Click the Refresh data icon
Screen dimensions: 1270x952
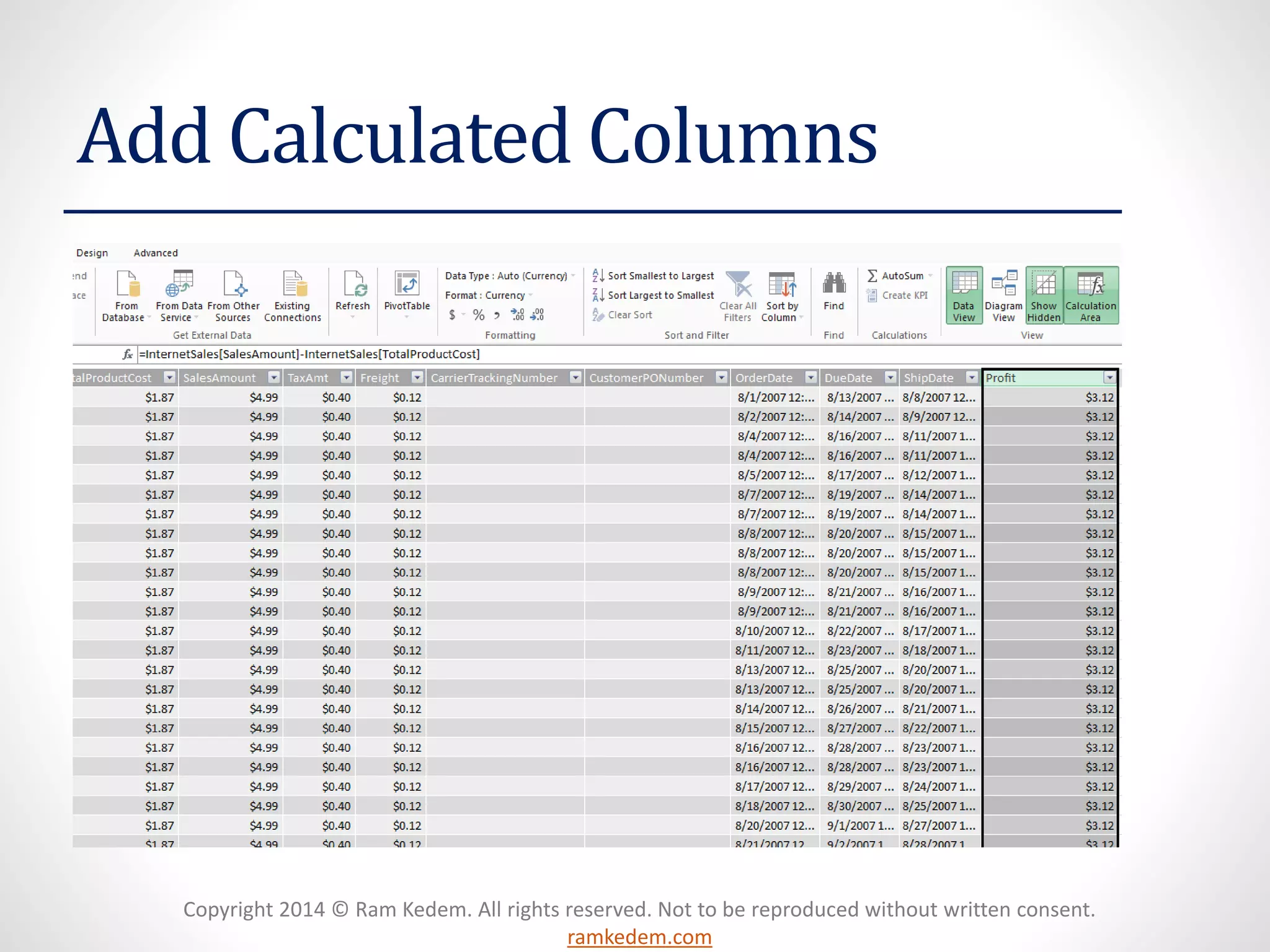coord(353,286)
